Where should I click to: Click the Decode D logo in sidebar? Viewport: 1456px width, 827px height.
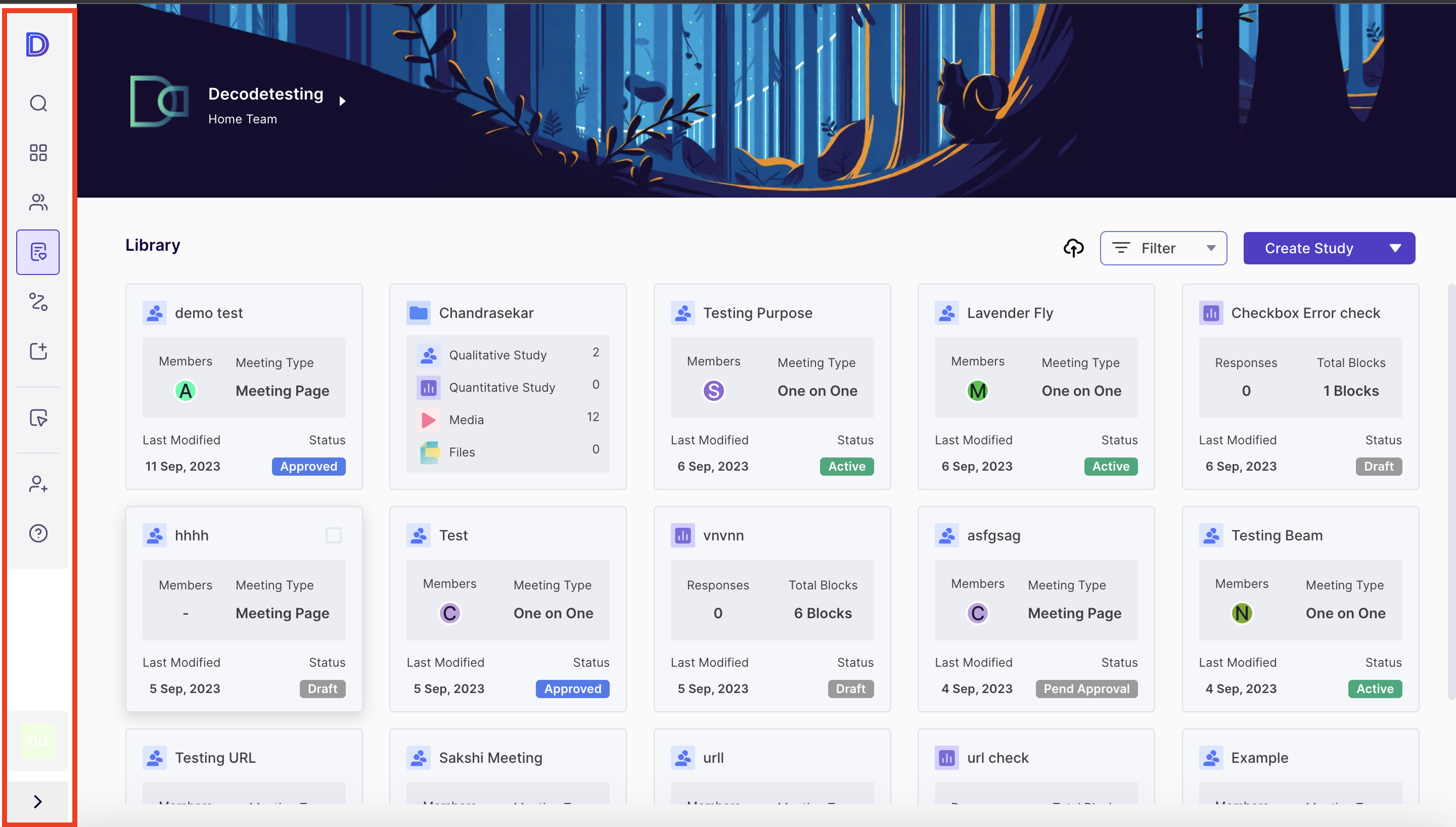tap(37, 44)
